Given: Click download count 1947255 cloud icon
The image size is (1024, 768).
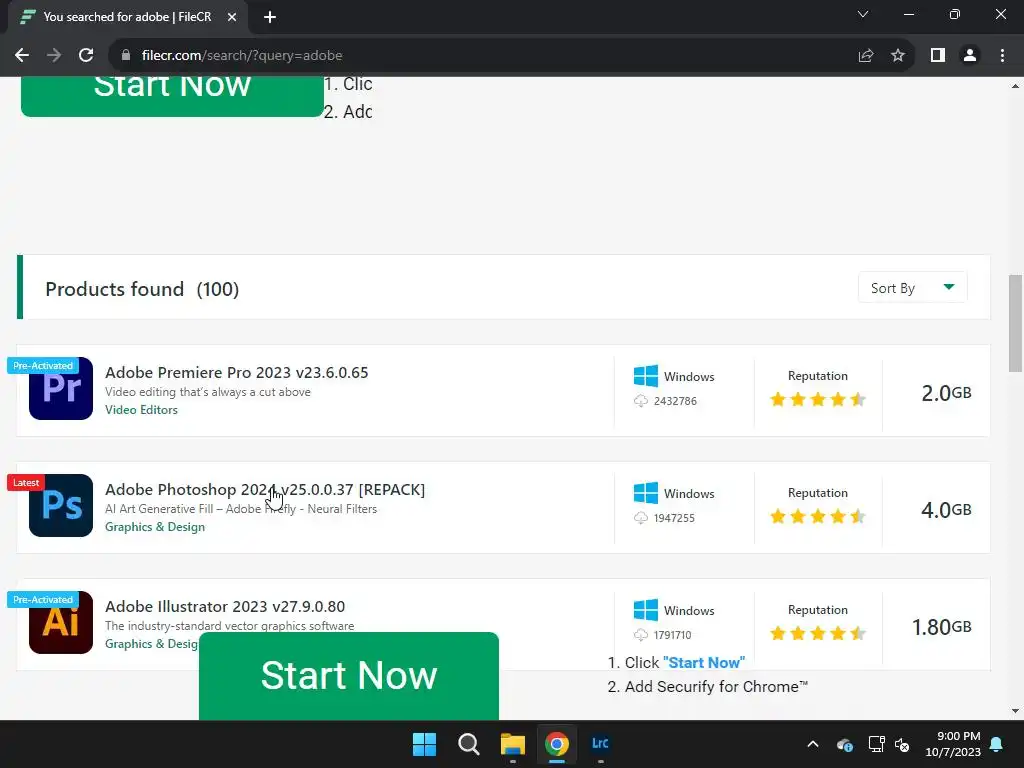Looking at the screenshot, I should click(641, 518).
